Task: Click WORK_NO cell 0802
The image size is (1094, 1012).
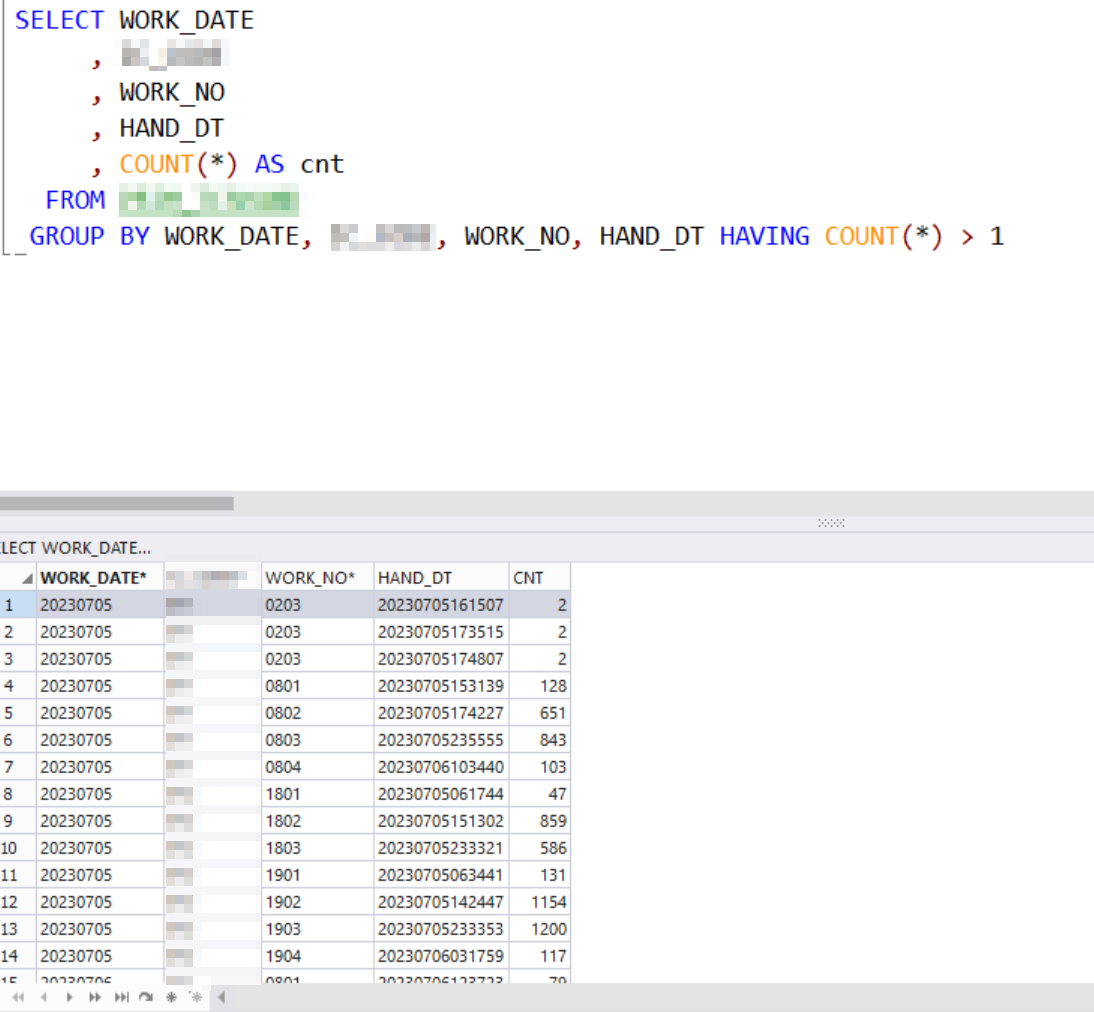Action: coord(317,713)
